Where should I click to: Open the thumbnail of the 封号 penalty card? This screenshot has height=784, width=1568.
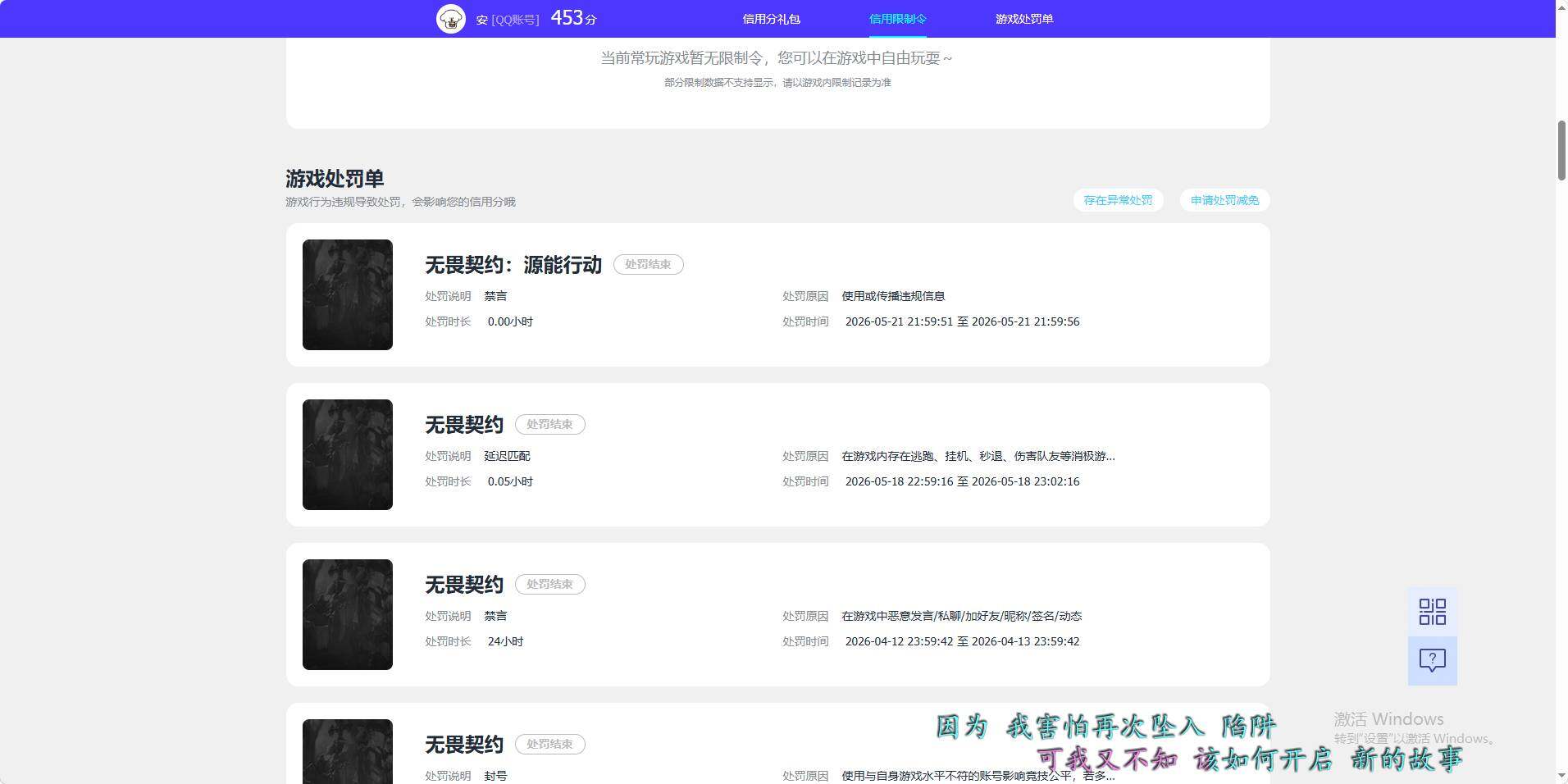tap(348, 751)
